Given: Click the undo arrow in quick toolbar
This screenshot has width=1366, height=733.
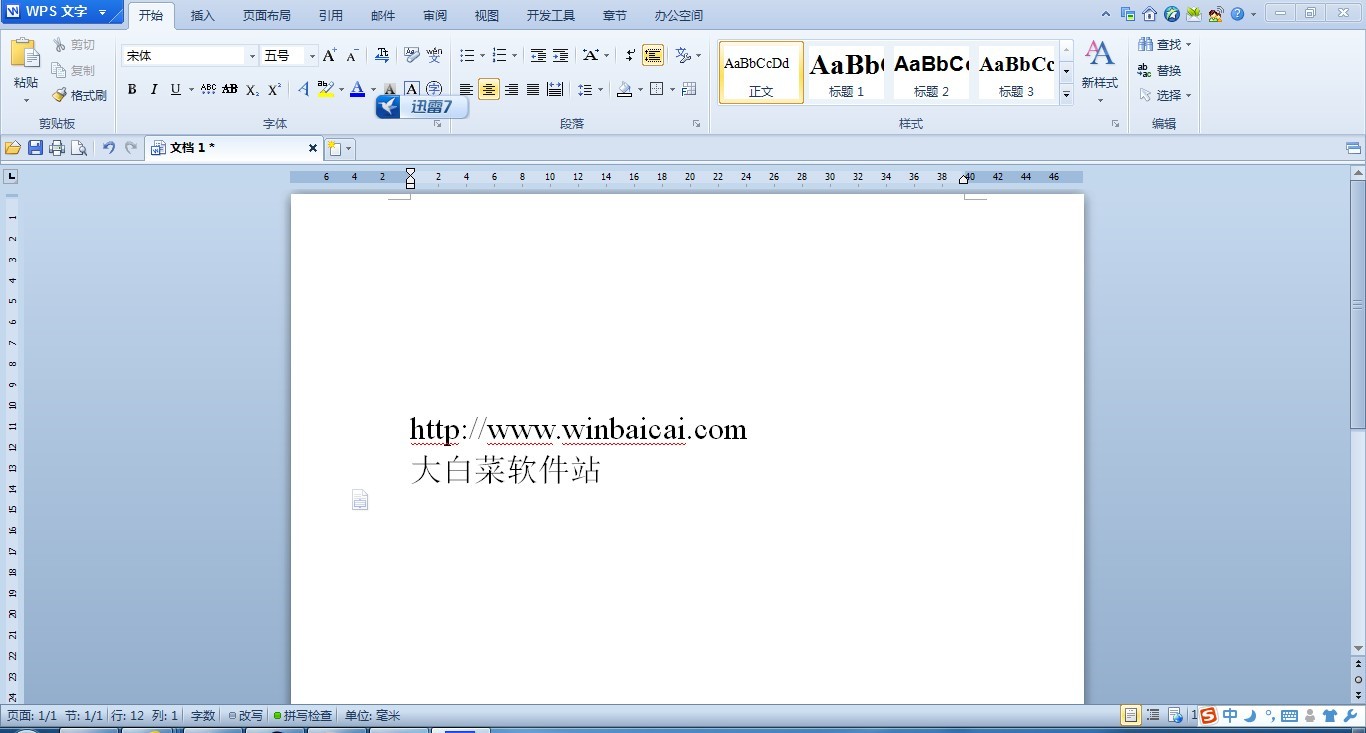Looking at the screenshot, I should (109, 148).
